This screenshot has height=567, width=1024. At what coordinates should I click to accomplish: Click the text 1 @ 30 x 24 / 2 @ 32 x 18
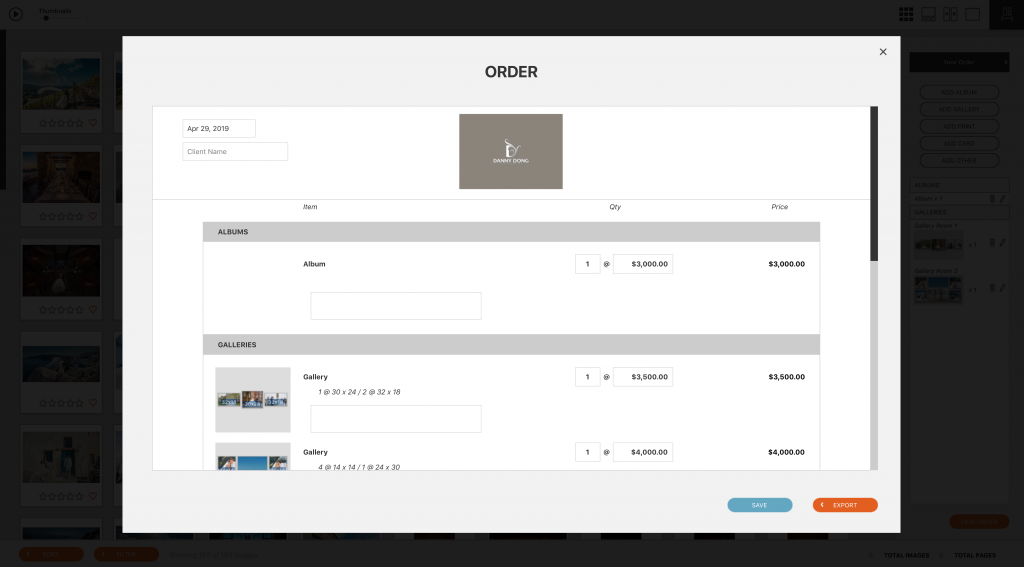pos(359,392)
